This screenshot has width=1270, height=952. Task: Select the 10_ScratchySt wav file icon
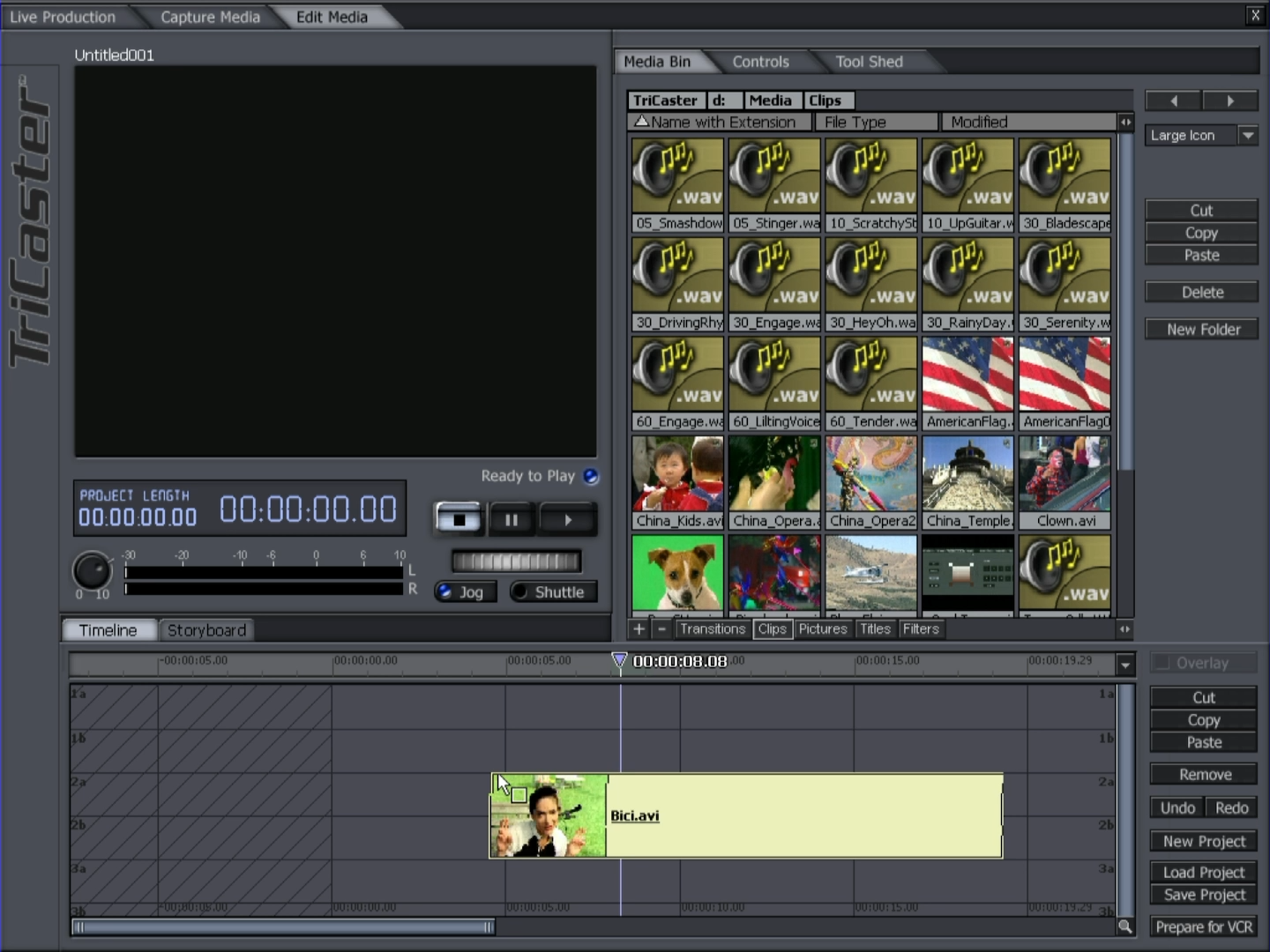(x=871, y=184)
